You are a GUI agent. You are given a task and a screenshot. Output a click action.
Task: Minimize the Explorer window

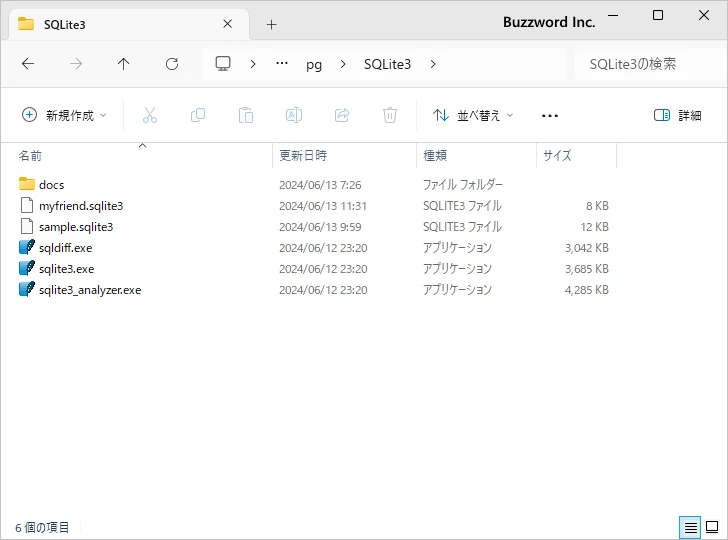(x=613, y=15)
